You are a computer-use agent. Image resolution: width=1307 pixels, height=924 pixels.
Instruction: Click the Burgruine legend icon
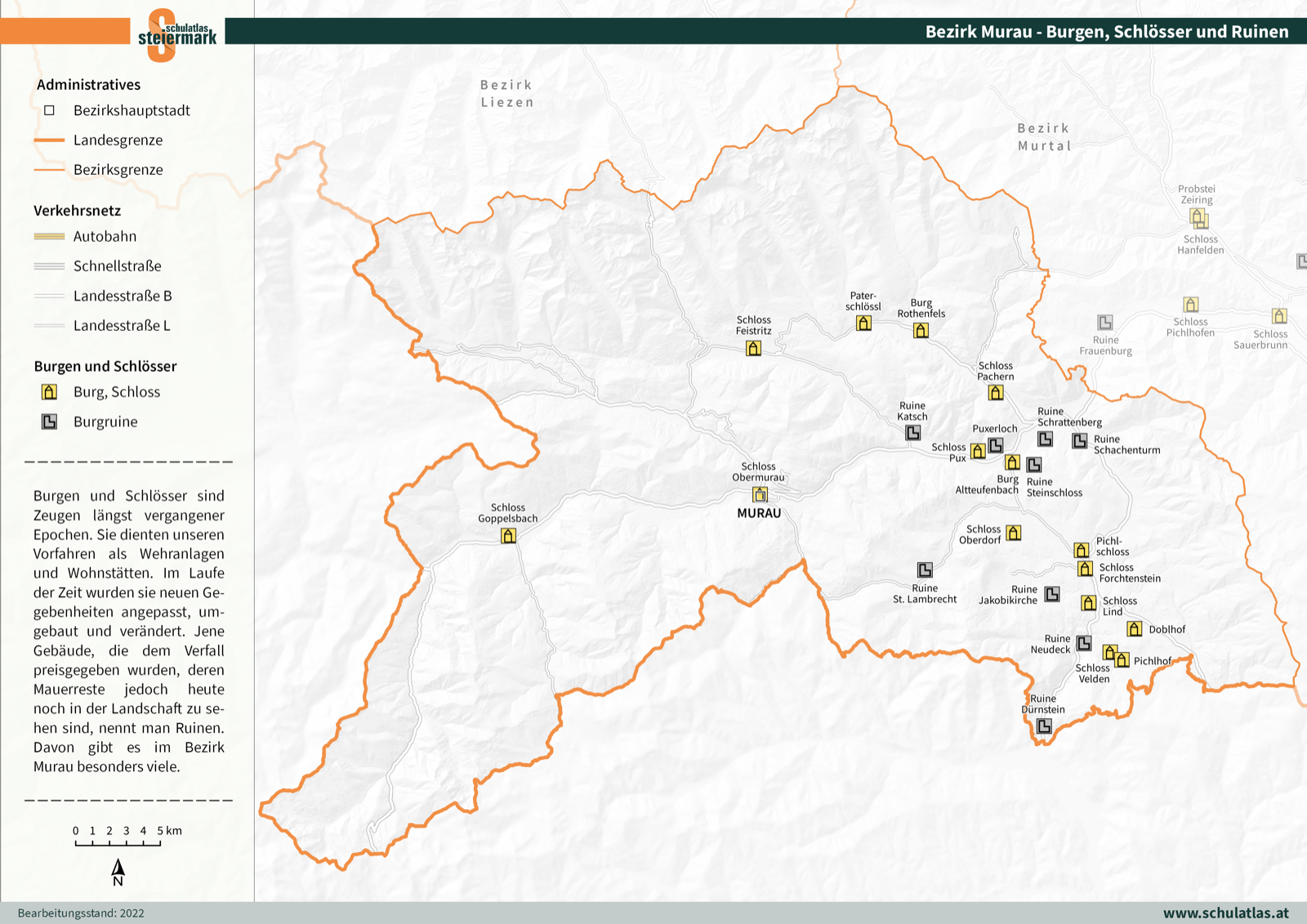pos(50,422)
